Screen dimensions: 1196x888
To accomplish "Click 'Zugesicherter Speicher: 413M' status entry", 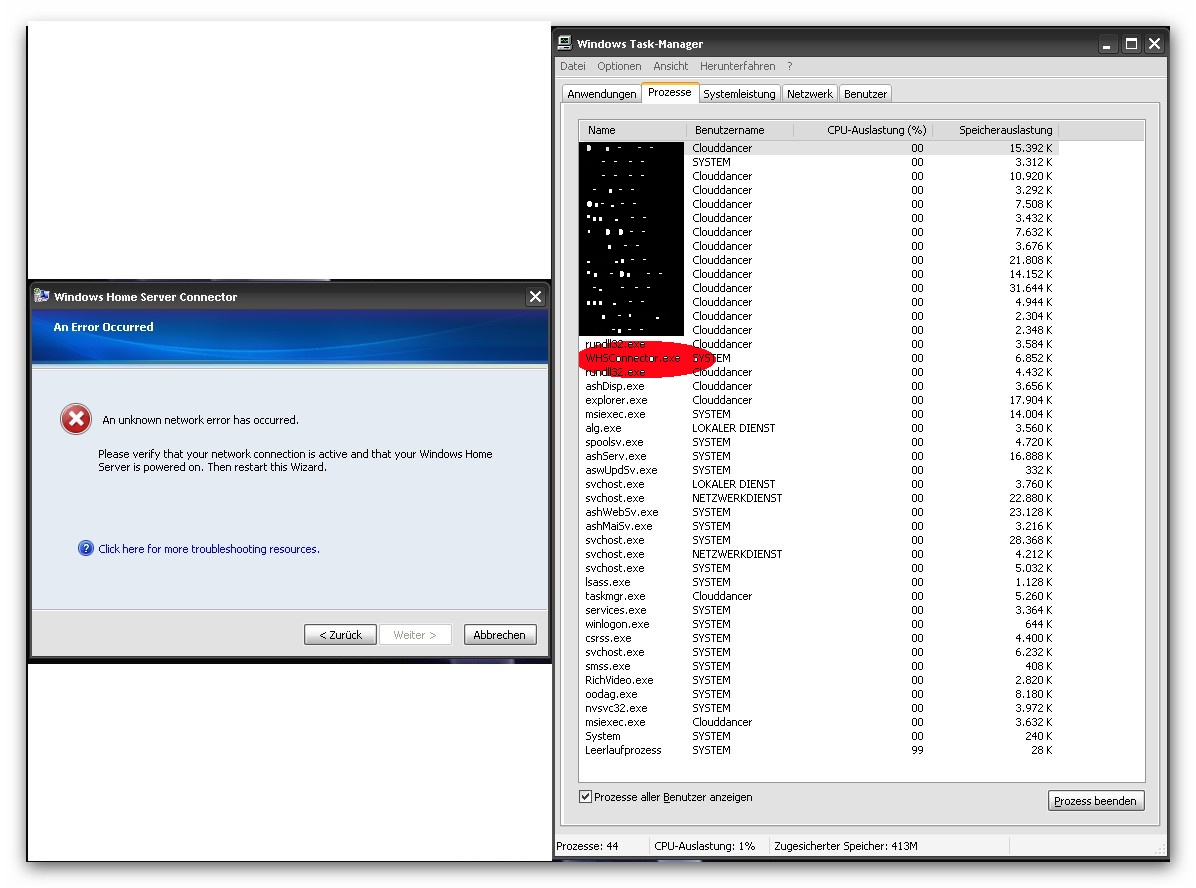I will [846, 846].
